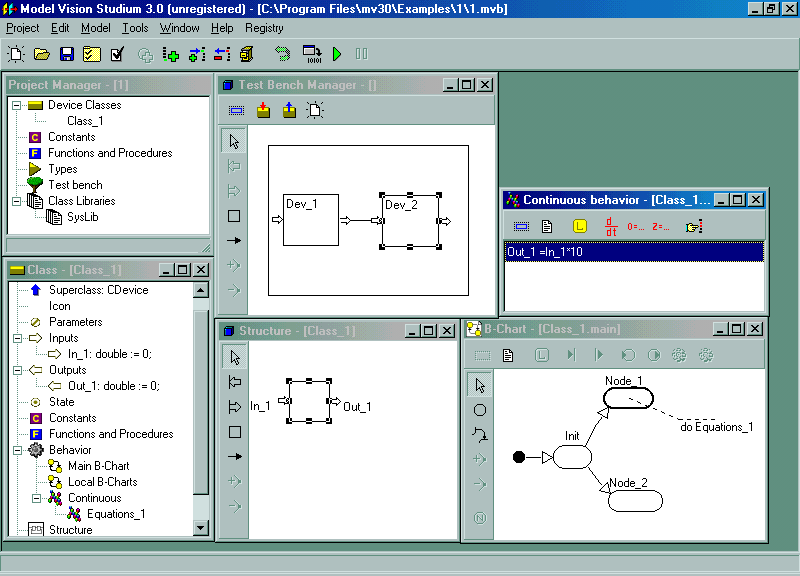Viewport: 800px width, 576px height.
Task: Click the red-arrow import icon in Test Bench Manager
Action: [263, 110]
